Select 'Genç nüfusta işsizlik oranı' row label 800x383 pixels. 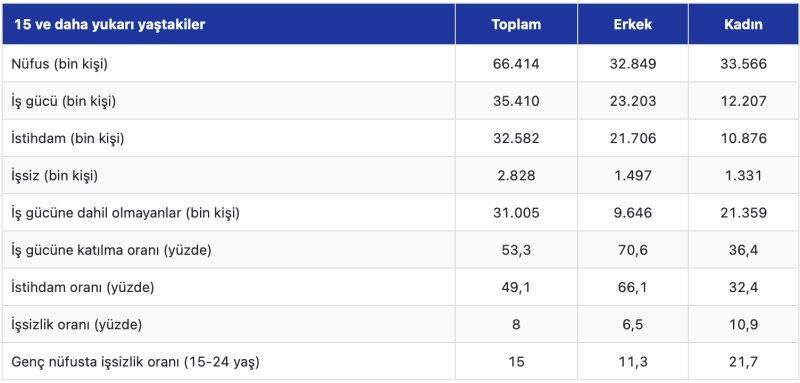[135, 362]
